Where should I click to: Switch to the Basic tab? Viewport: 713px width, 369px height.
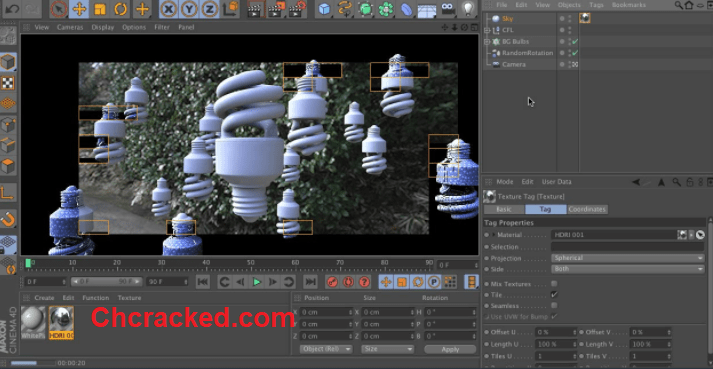point(504,209)
